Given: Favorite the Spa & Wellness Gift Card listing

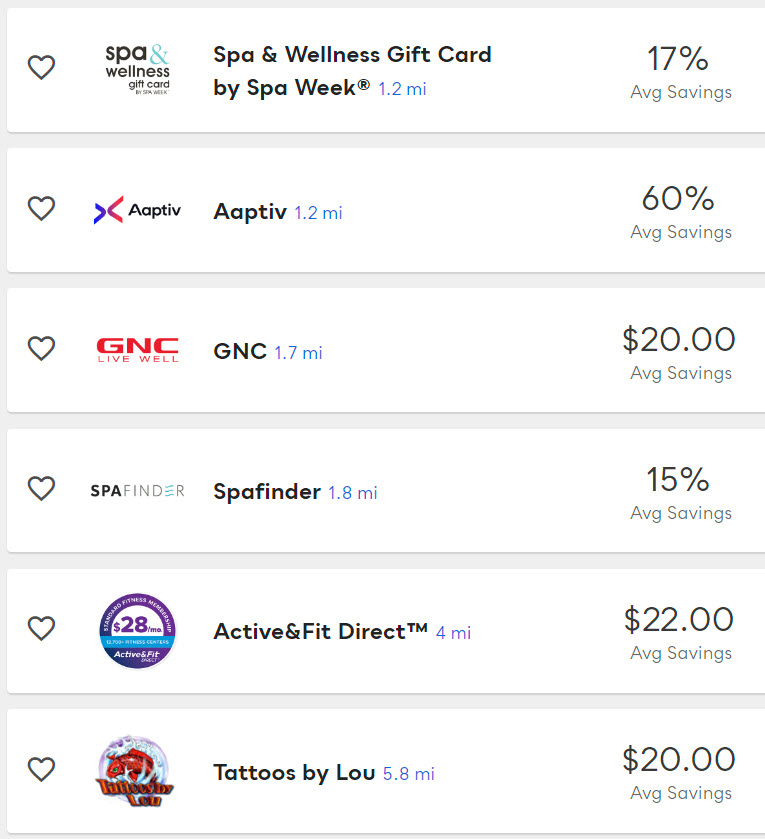Looking at the screenshot, I should [x=41, y=68].
